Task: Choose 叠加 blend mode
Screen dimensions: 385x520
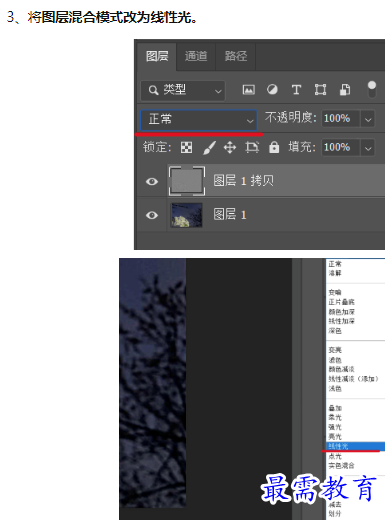Action: point(335,408)
